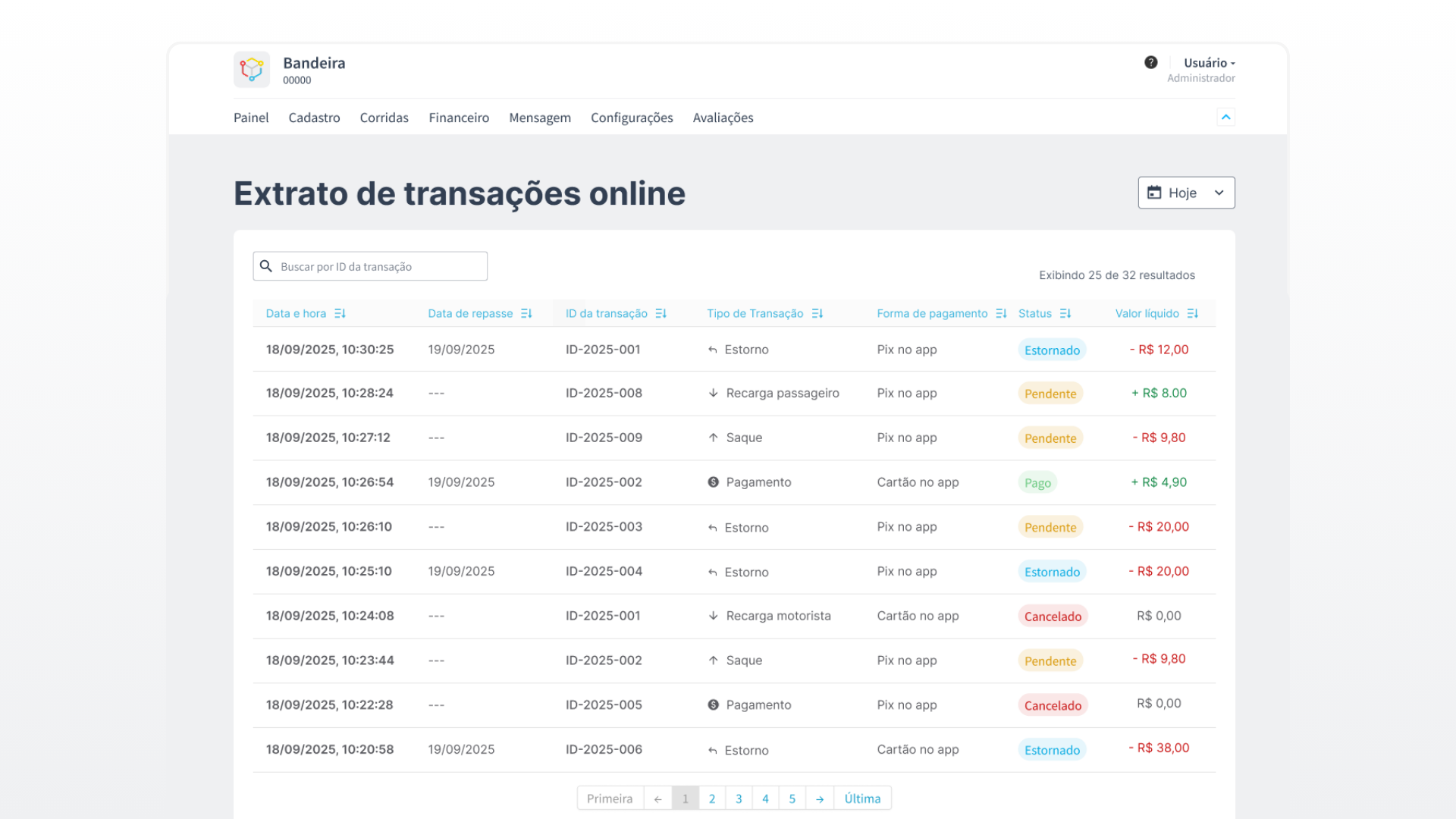Click the Estornado status badge of ID-2025-004
1456x819 pixels.
1052,572
